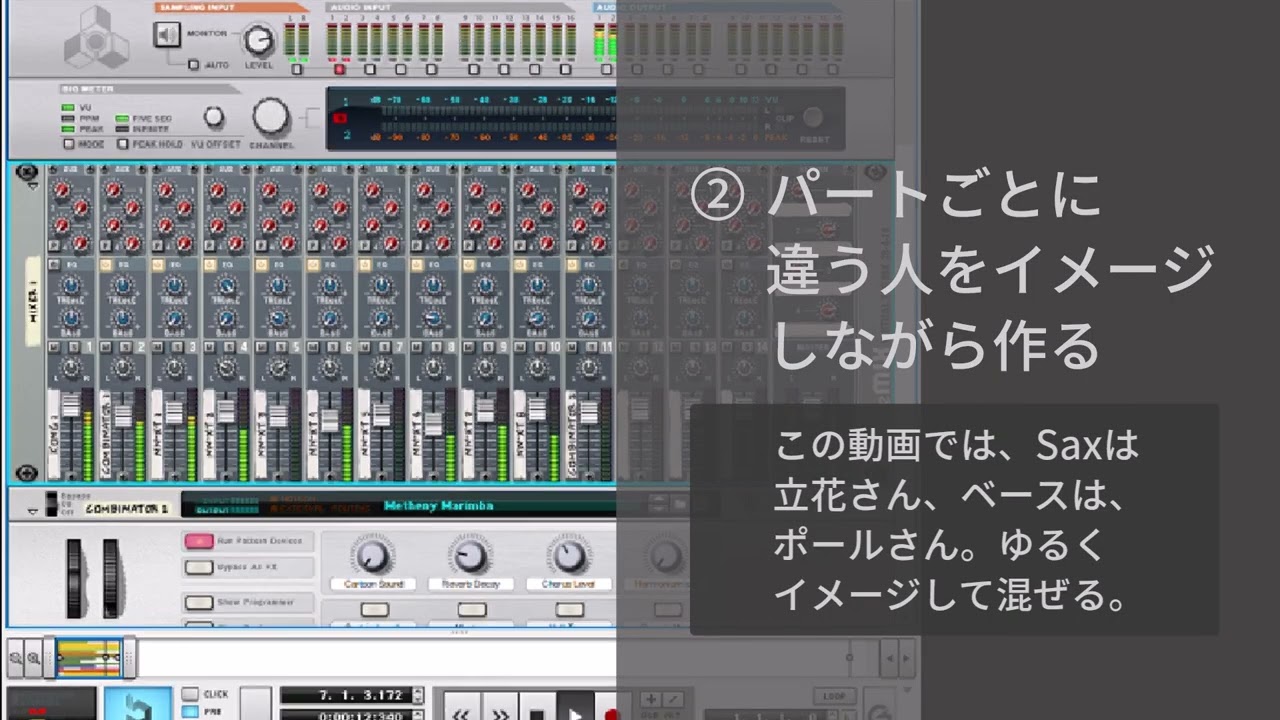Image resolution: width=1280 pixels, height=720 pixels.
Task: Toggle the Run Pattern Devices button
Action: point(199,541)
